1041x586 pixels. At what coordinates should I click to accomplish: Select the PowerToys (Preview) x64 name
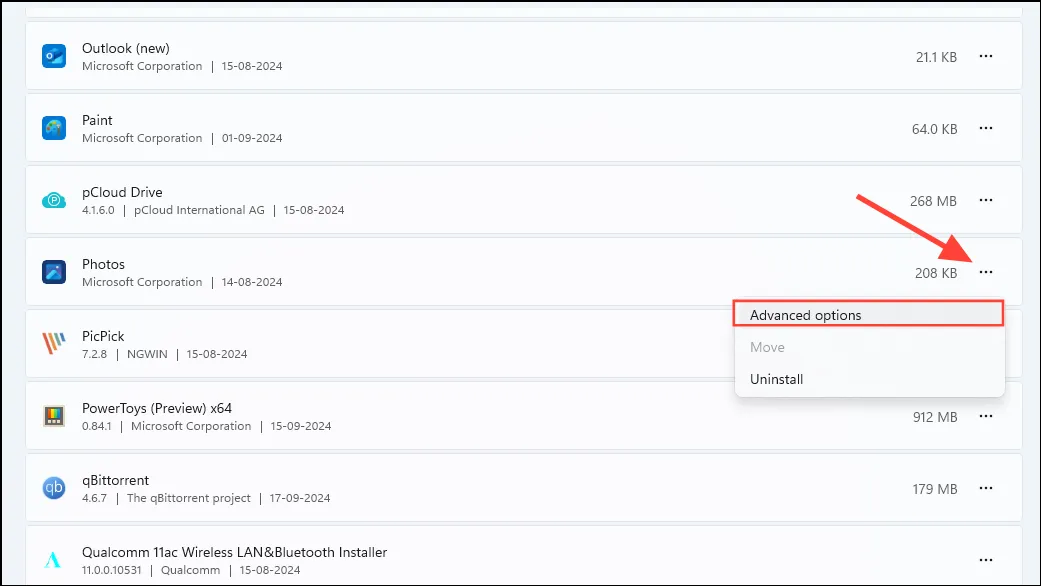pos(157,408)
